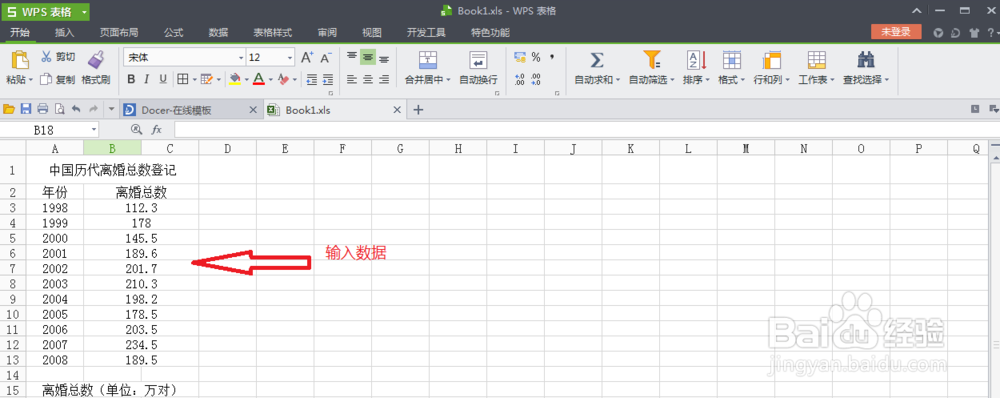The height and width of the screenshot is (398, 1000).
Task: Apply the comma thousands separator style
Action: coord(552,57)
